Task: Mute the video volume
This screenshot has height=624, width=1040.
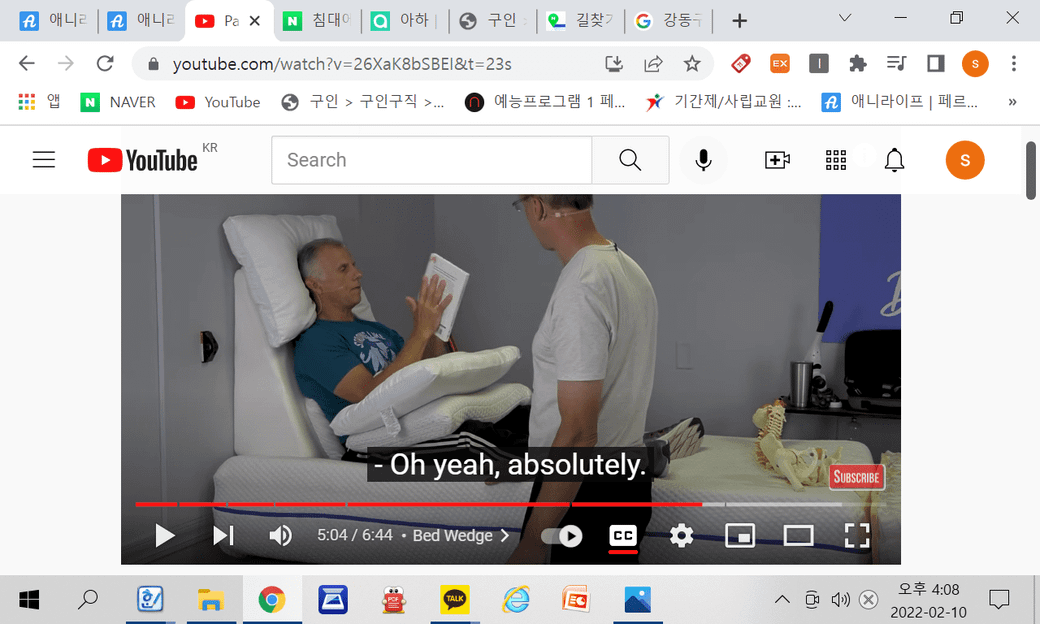Action: coord(280,536)
